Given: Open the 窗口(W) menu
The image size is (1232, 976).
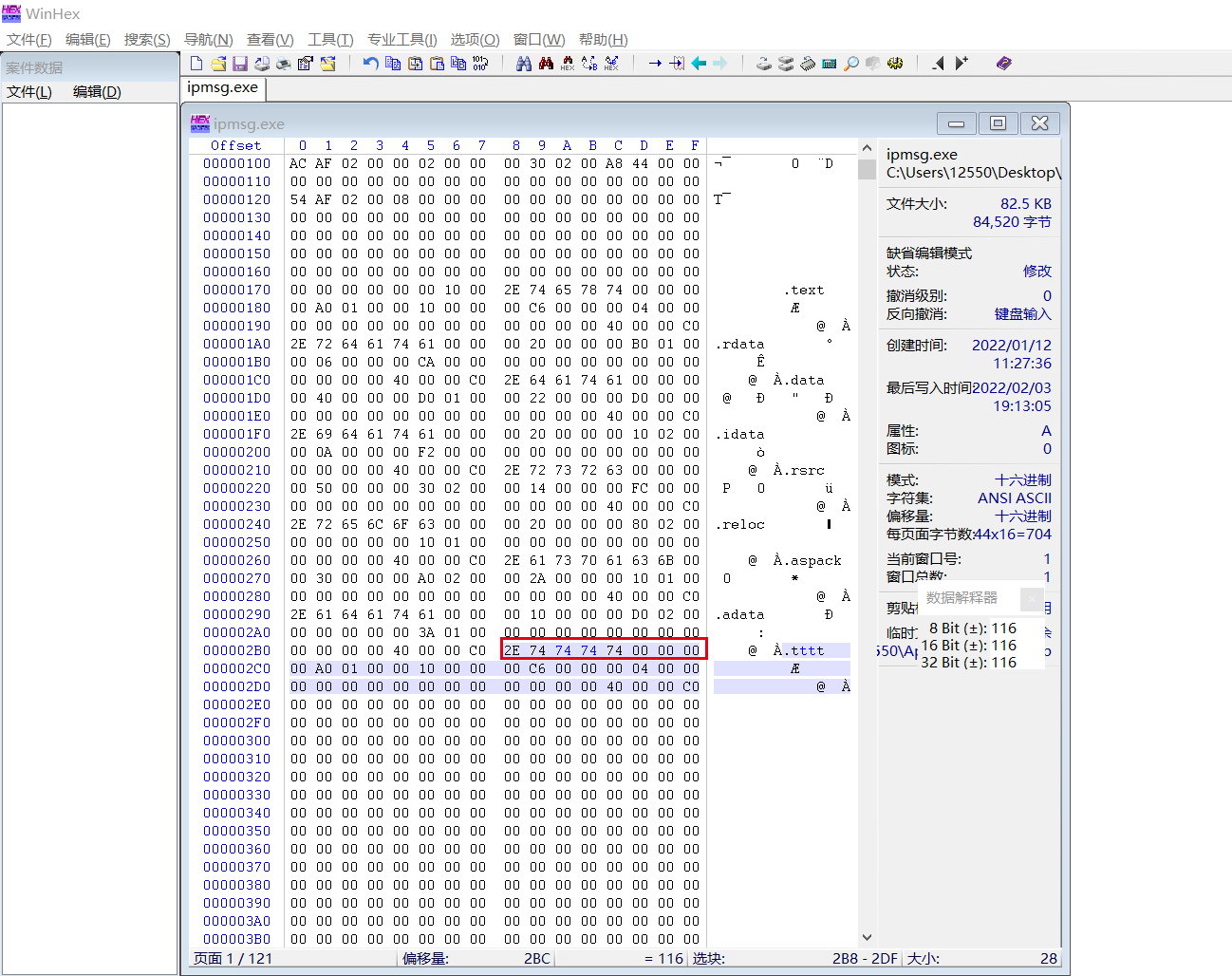Looking at the screenshot, I should 539,39.
